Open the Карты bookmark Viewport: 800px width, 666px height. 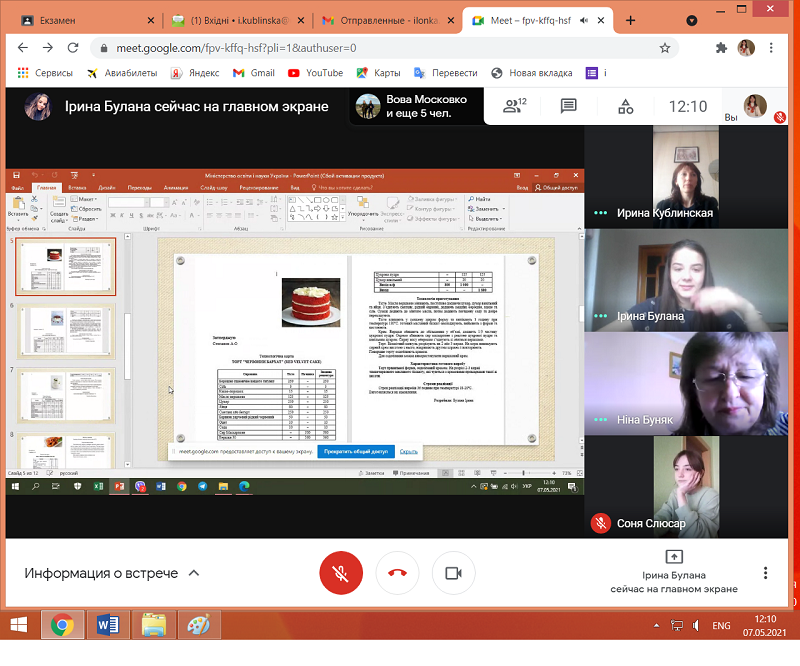point(379,73)
